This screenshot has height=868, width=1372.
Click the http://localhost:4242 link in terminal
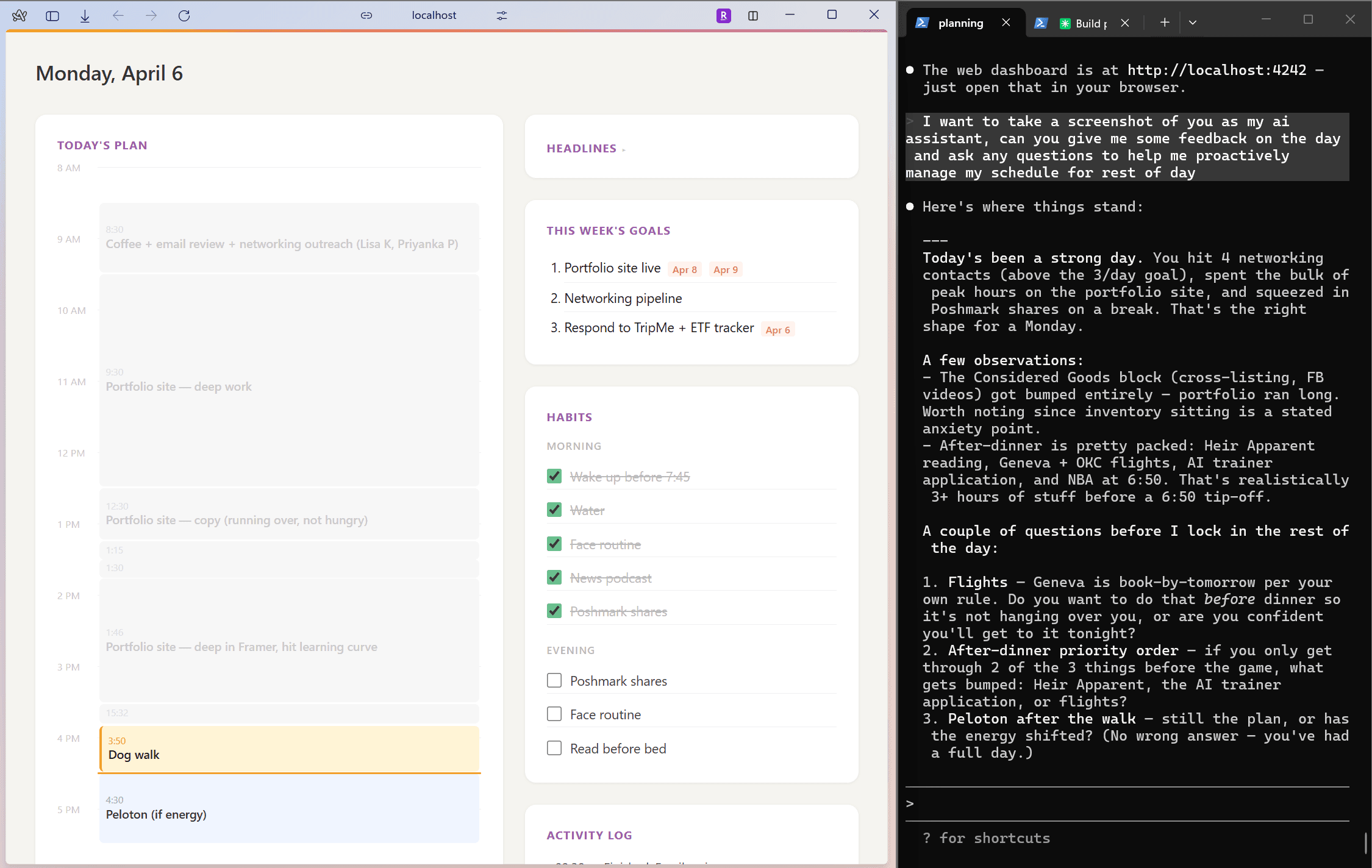coord(1216,70)
